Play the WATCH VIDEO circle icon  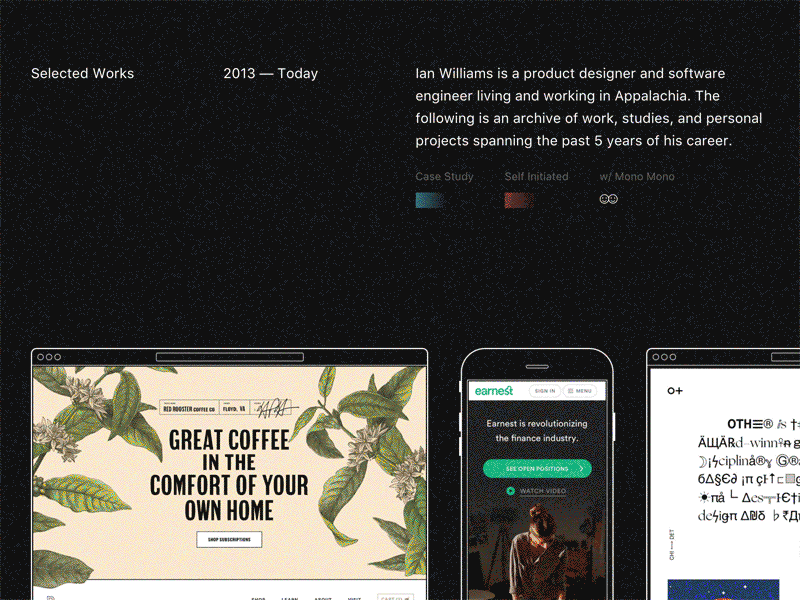pos(510,491)
